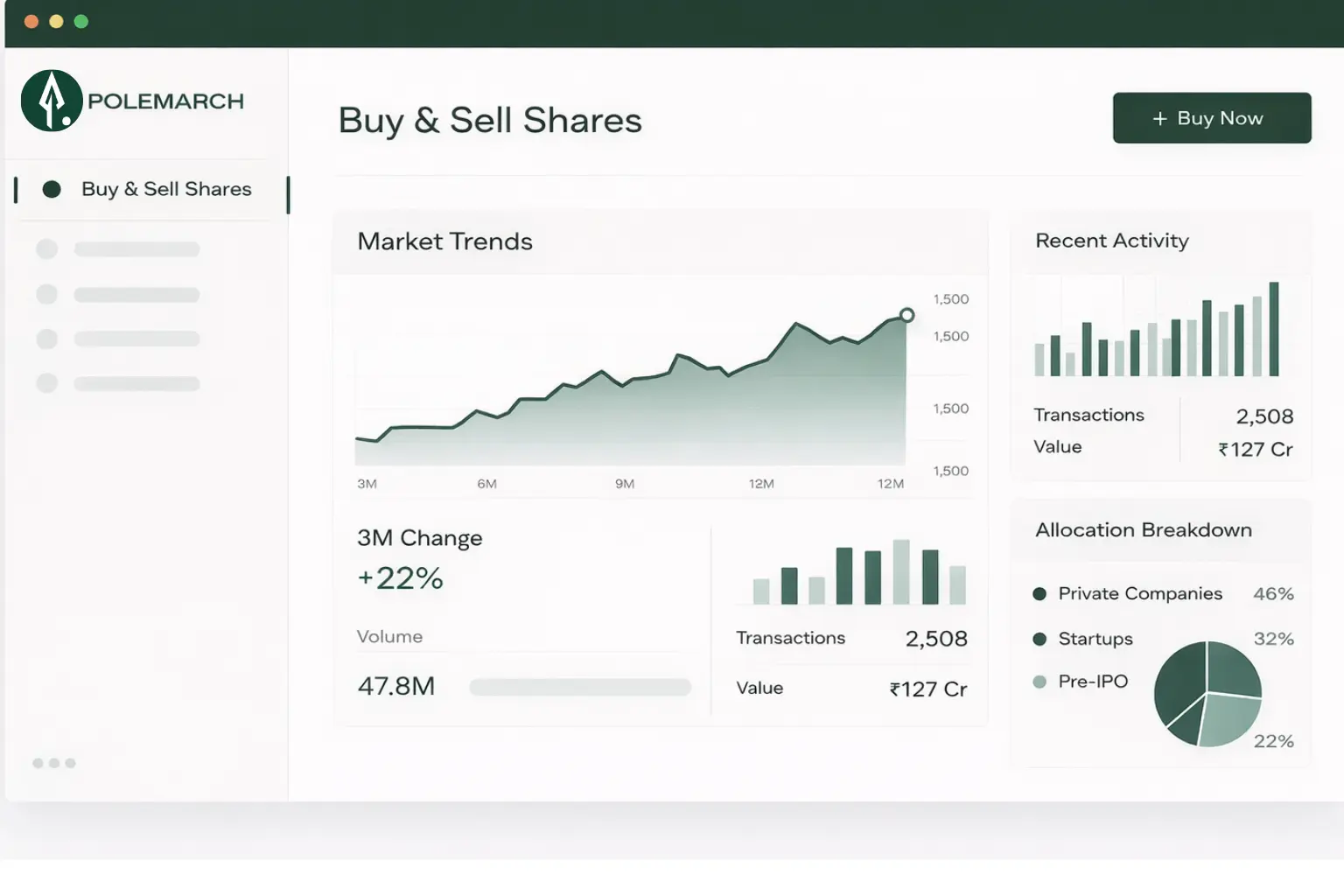Screen dimensions: 1344x896
Task: Select the Private Companies legend dot
Action: [x=1039, y=593]
